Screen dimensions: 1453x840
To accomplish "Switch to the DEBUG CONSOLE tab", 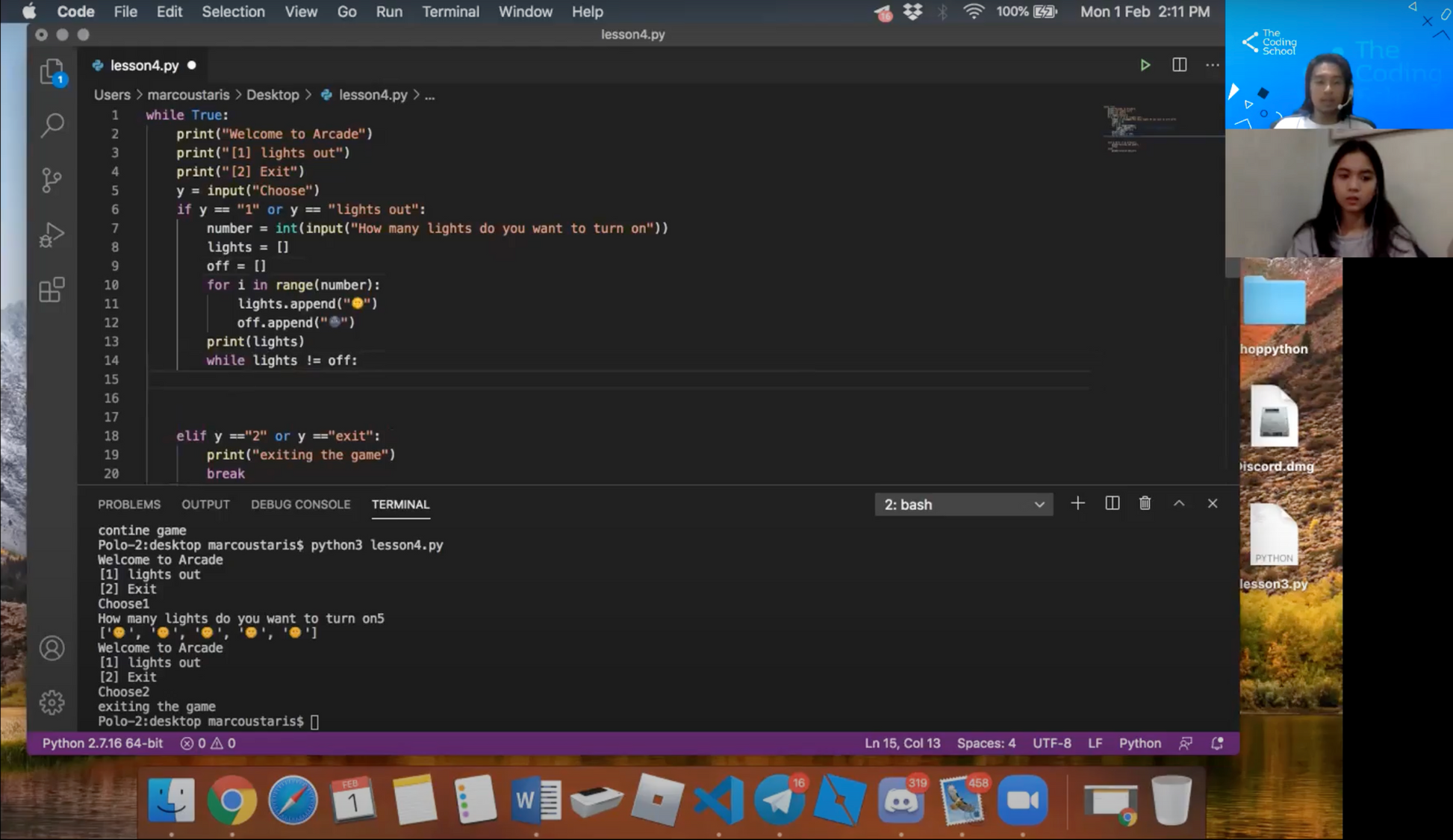I will tap(300, 504).
